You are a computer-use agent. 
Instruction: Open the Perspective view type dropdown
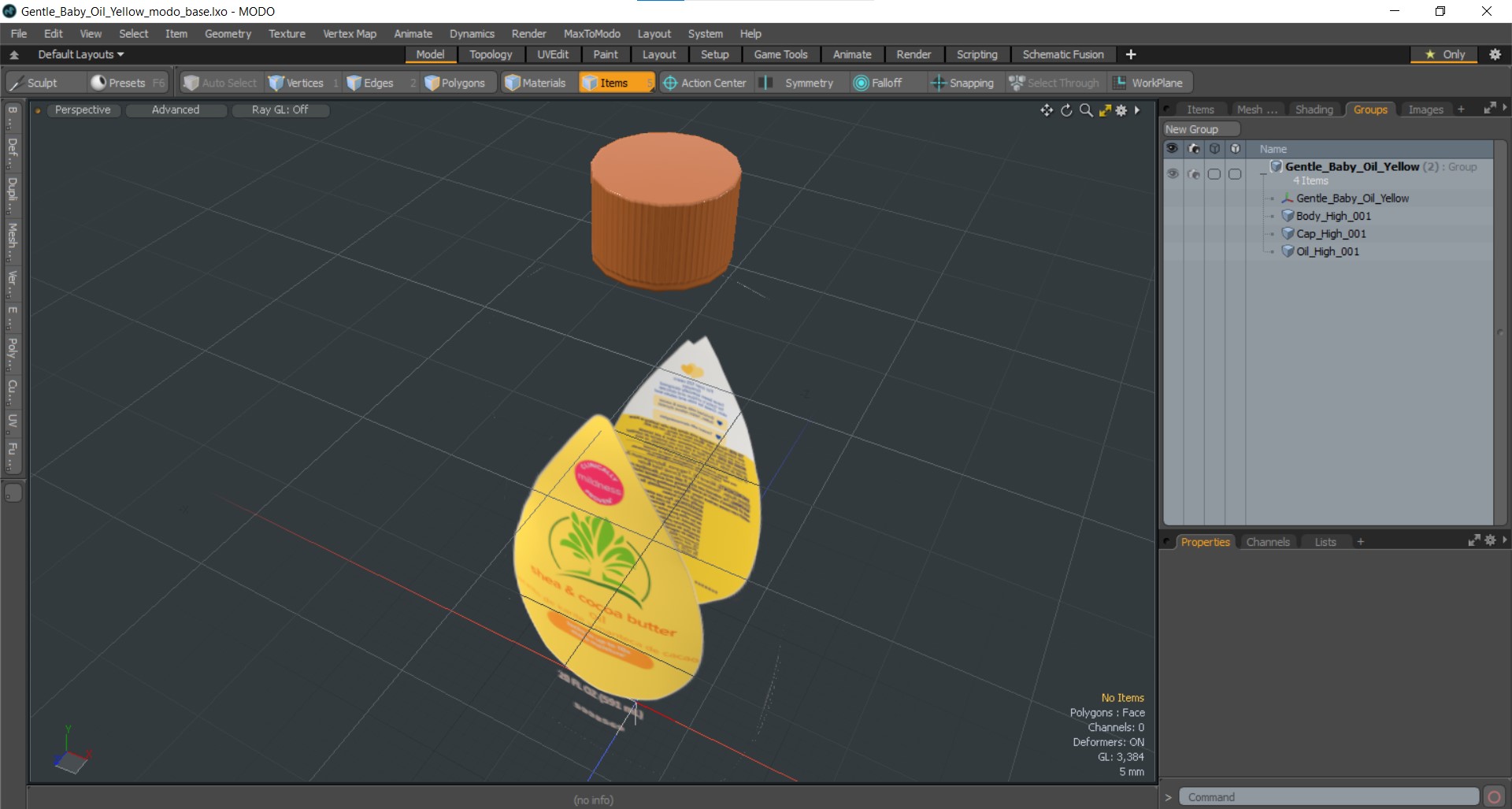click(83, 109)
